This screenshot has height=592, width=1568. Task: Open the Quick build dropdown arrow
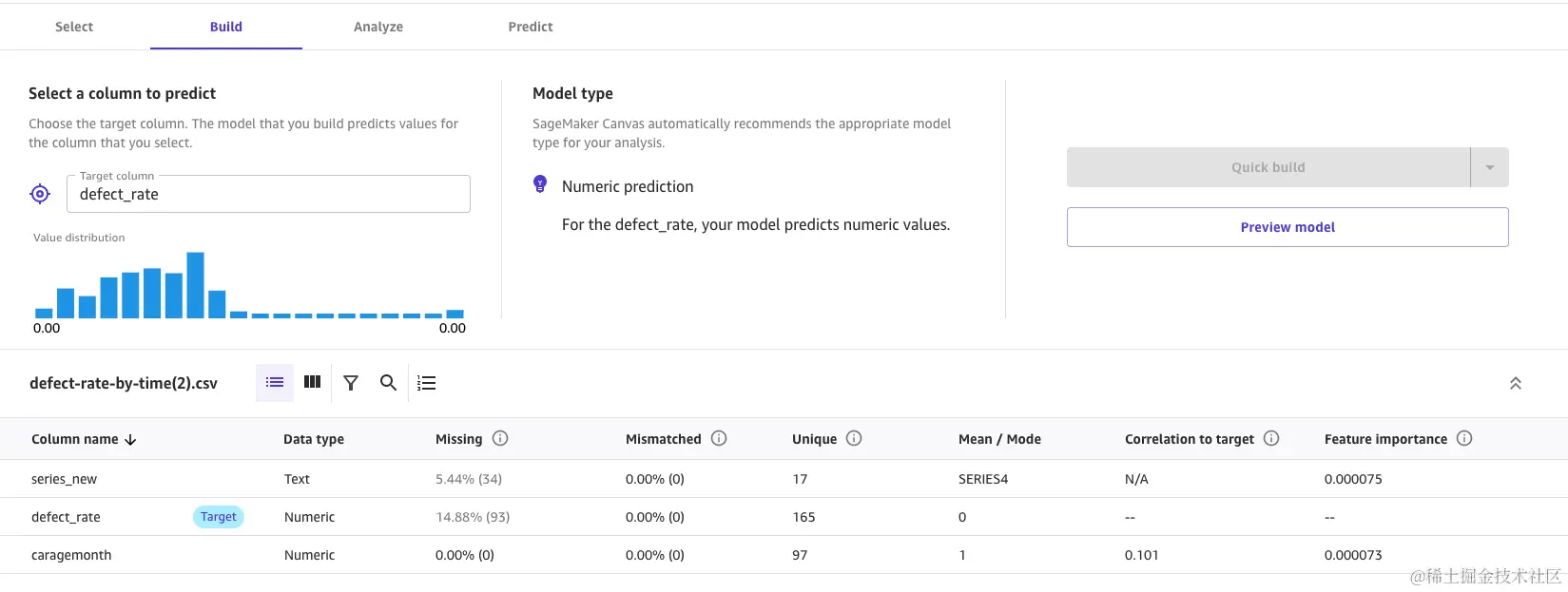click(1490, 167)
